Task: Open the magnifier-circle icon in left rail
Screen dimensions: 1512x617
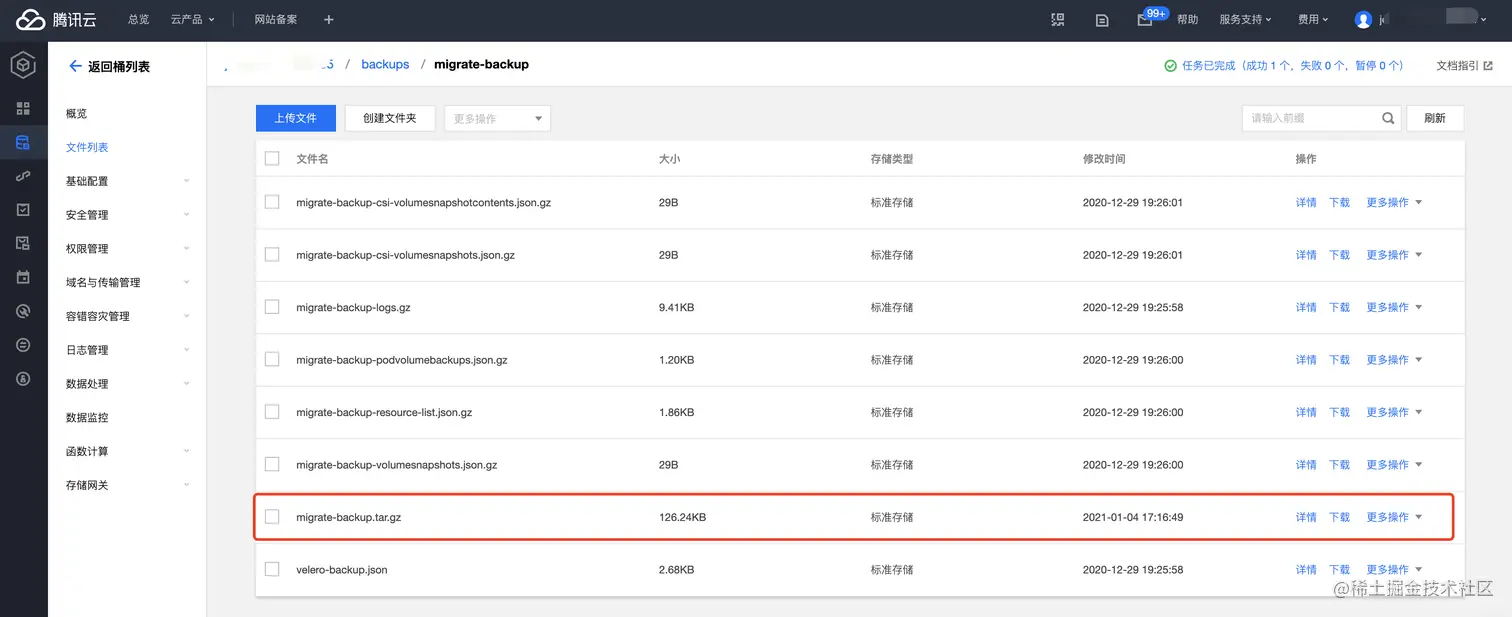Action: point(23,311)
